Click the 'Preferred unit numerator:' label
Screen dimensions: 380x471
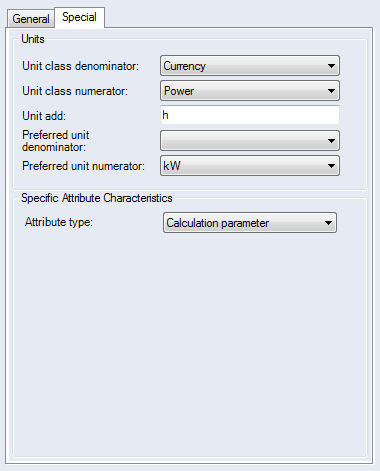point(83,166)
